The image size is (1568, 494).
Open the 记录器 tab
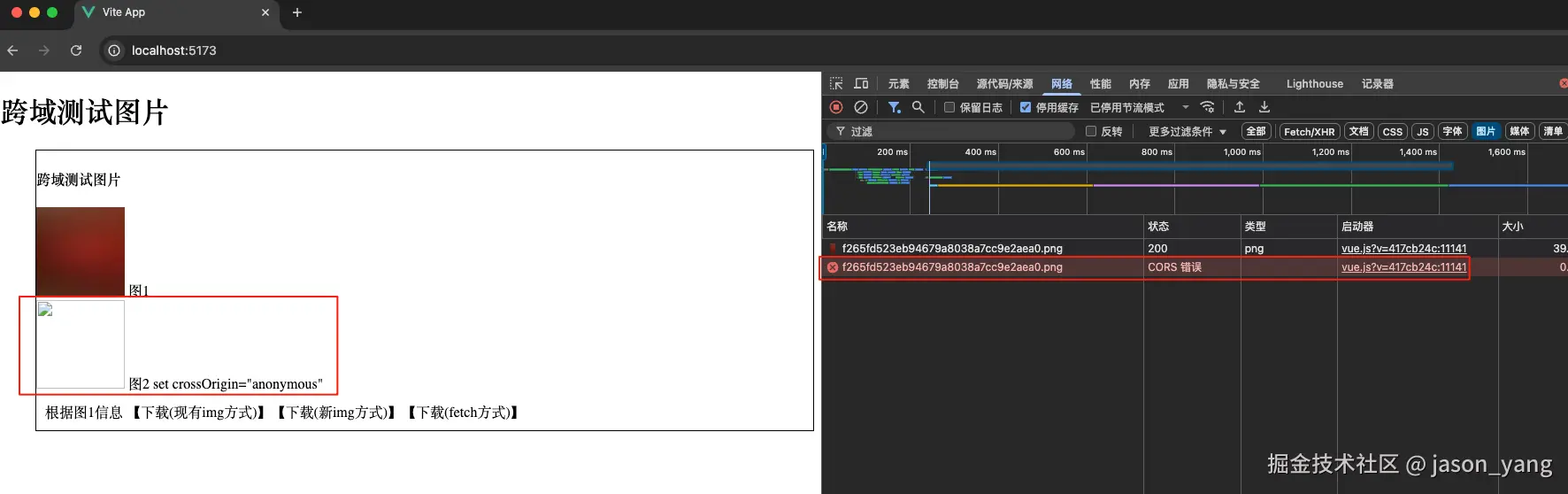click(1378, 84)
